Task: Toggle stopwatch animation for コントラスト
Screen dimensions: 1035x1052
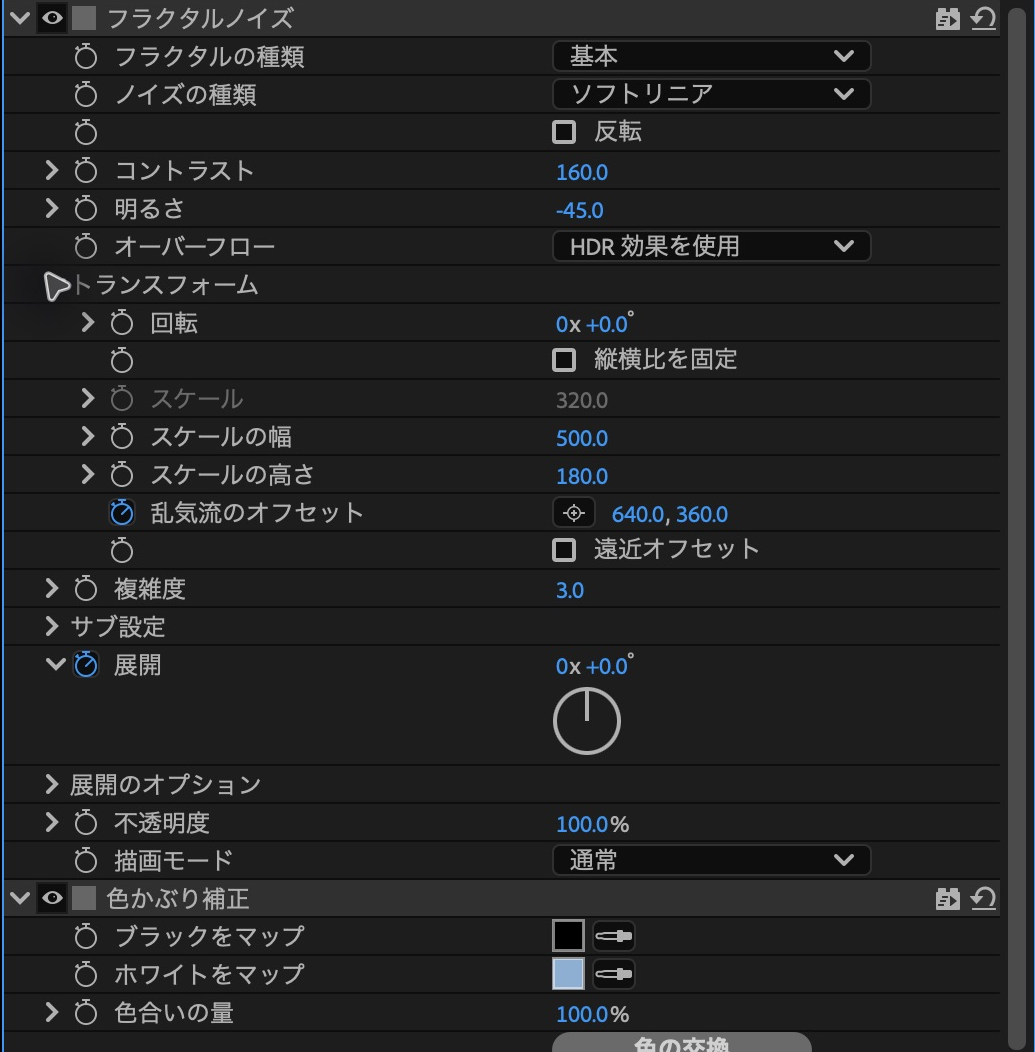Action: coord(86,170)
